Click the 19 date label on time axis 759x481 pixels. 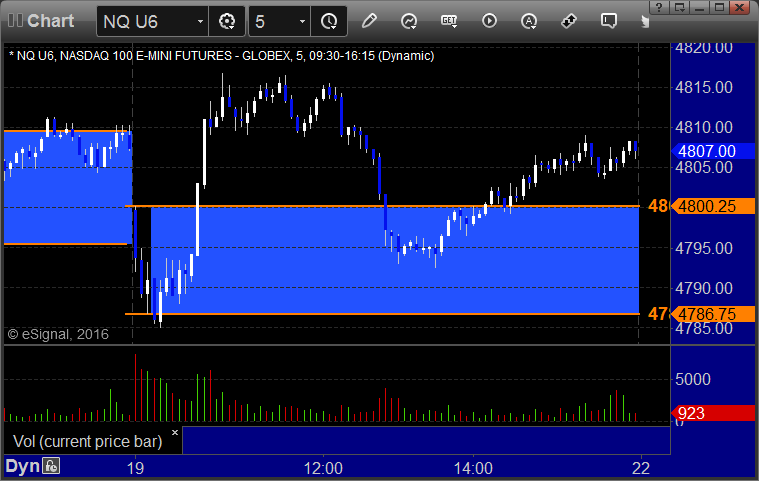tap(135, 468)
